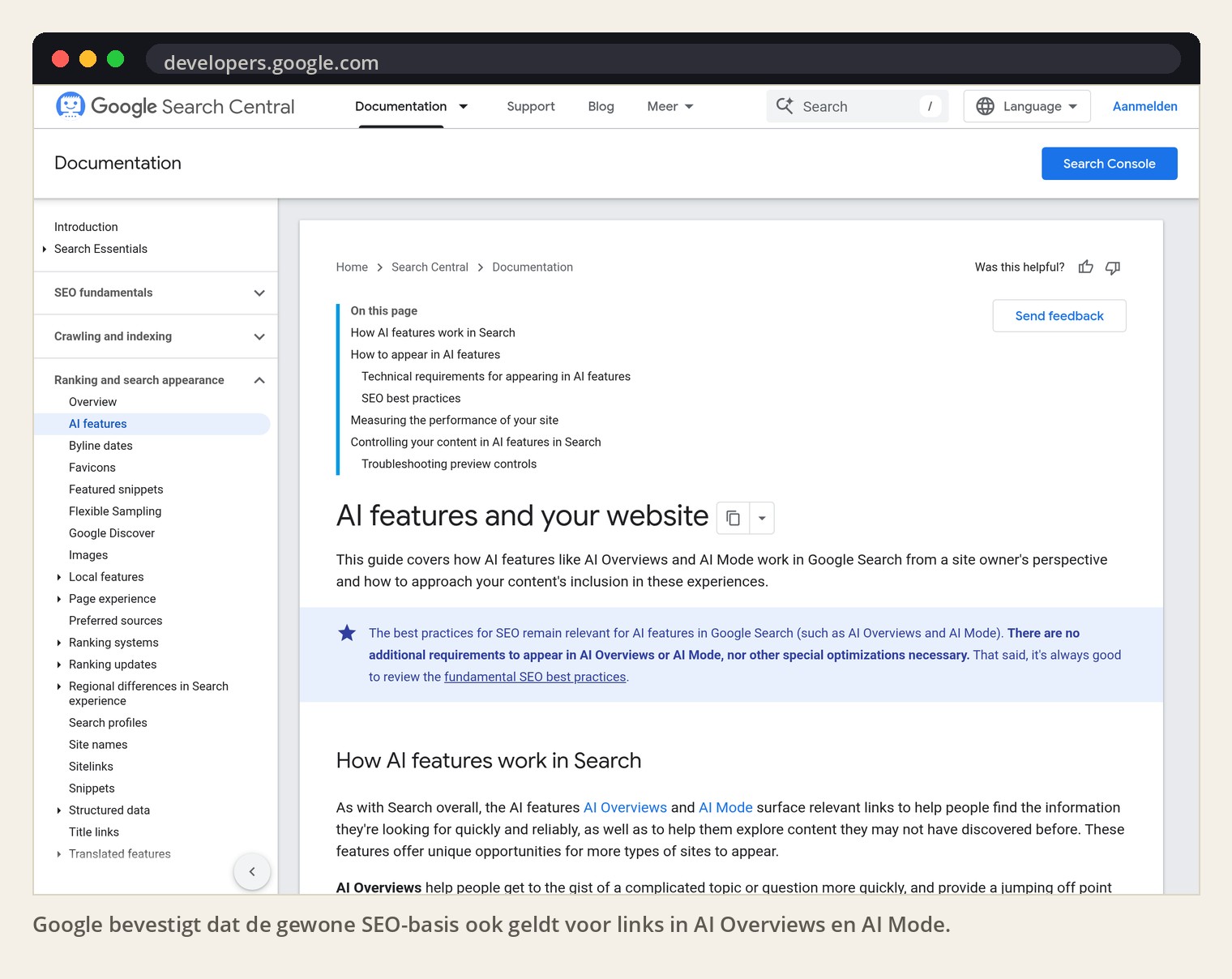Click the star icon in the note box
The image size is (1232, 979).
point(347,633)
